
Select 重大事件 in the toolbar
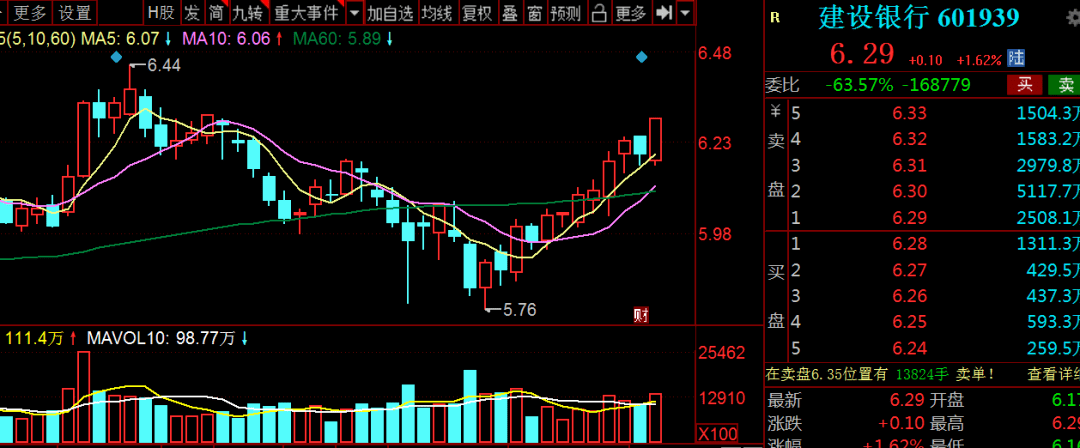pos(307,12)
